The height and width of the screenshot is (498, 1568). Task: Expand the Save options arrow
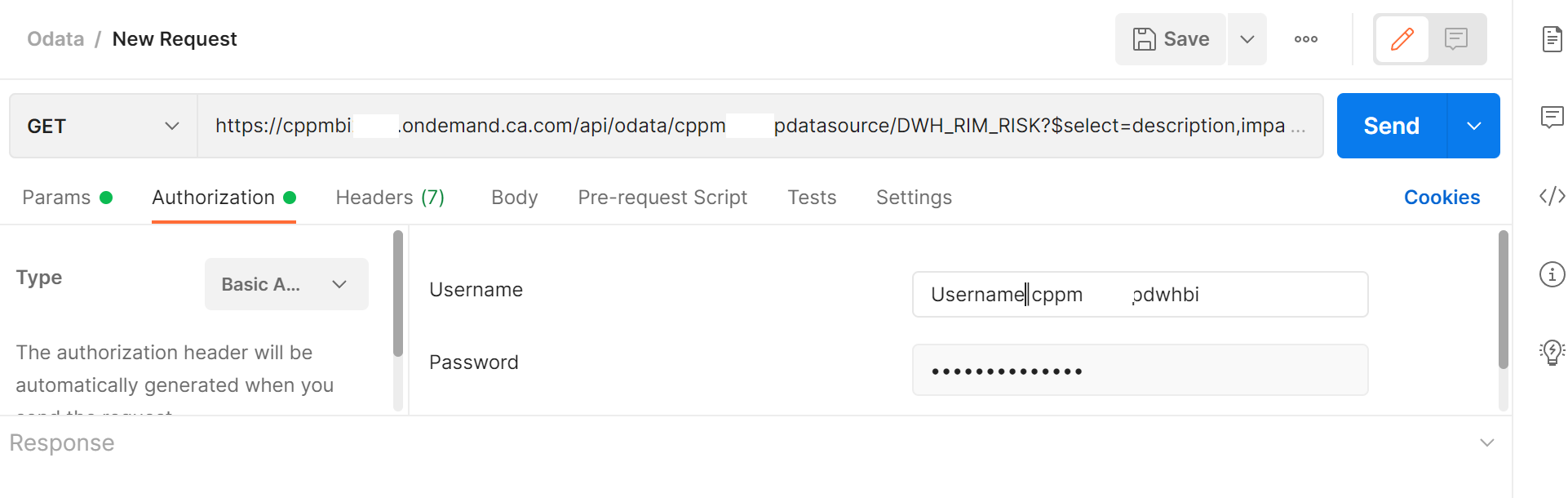(x=1247, y=39)
